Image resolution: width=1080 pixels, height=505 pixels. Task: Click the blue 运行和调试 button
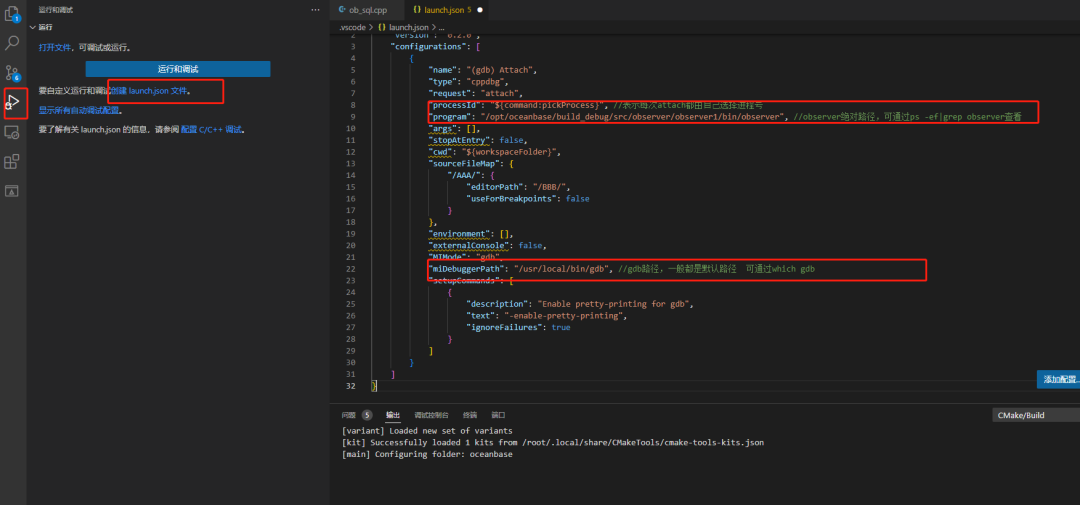[178, 69]
